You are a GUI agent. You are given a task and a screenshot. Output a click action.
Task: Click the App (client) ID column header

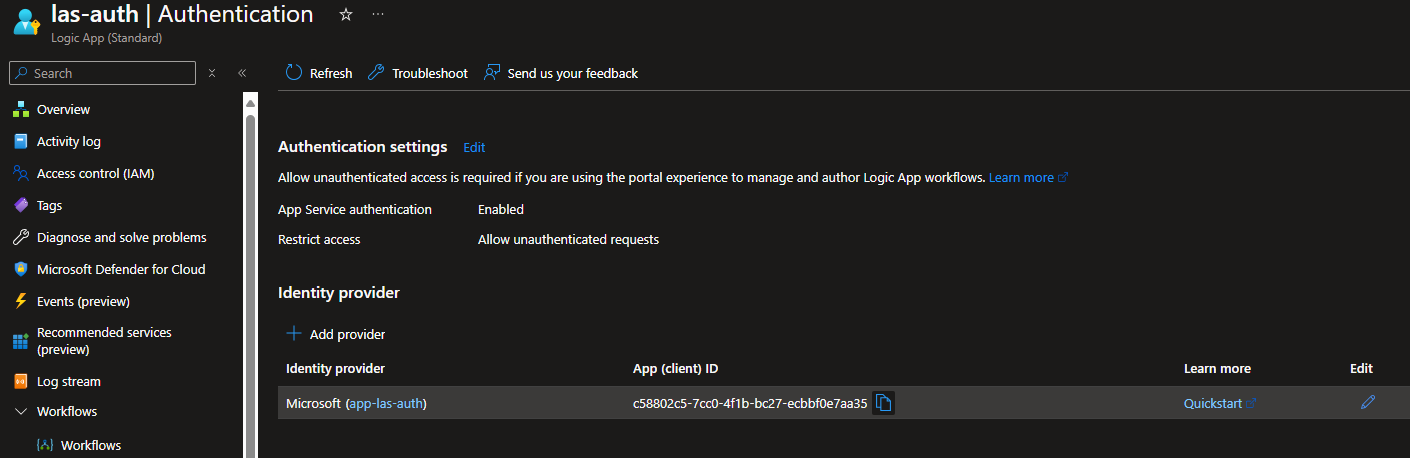pyautogui.click(x=676, y=369)
